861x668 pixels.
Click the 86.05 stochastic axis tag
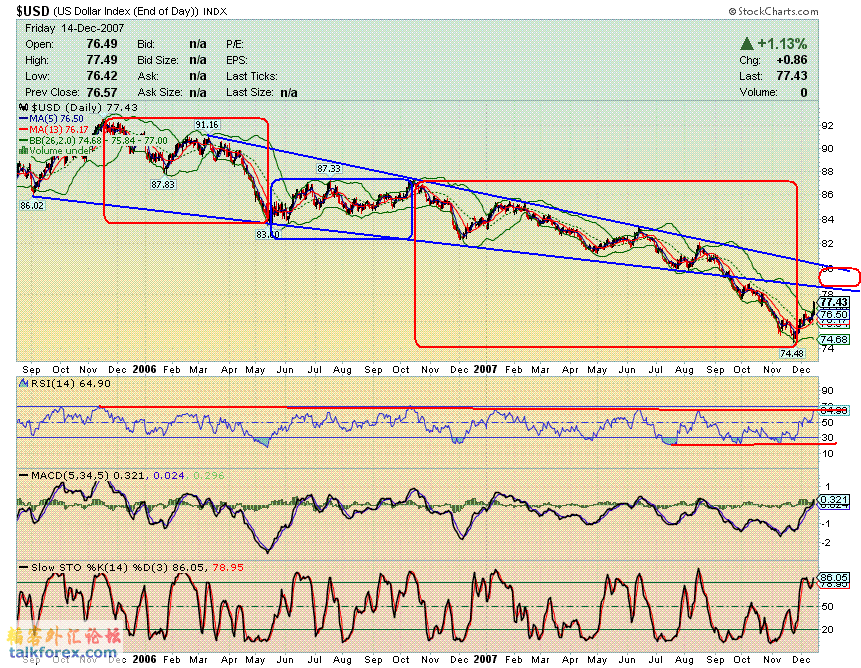pos(835,577)
